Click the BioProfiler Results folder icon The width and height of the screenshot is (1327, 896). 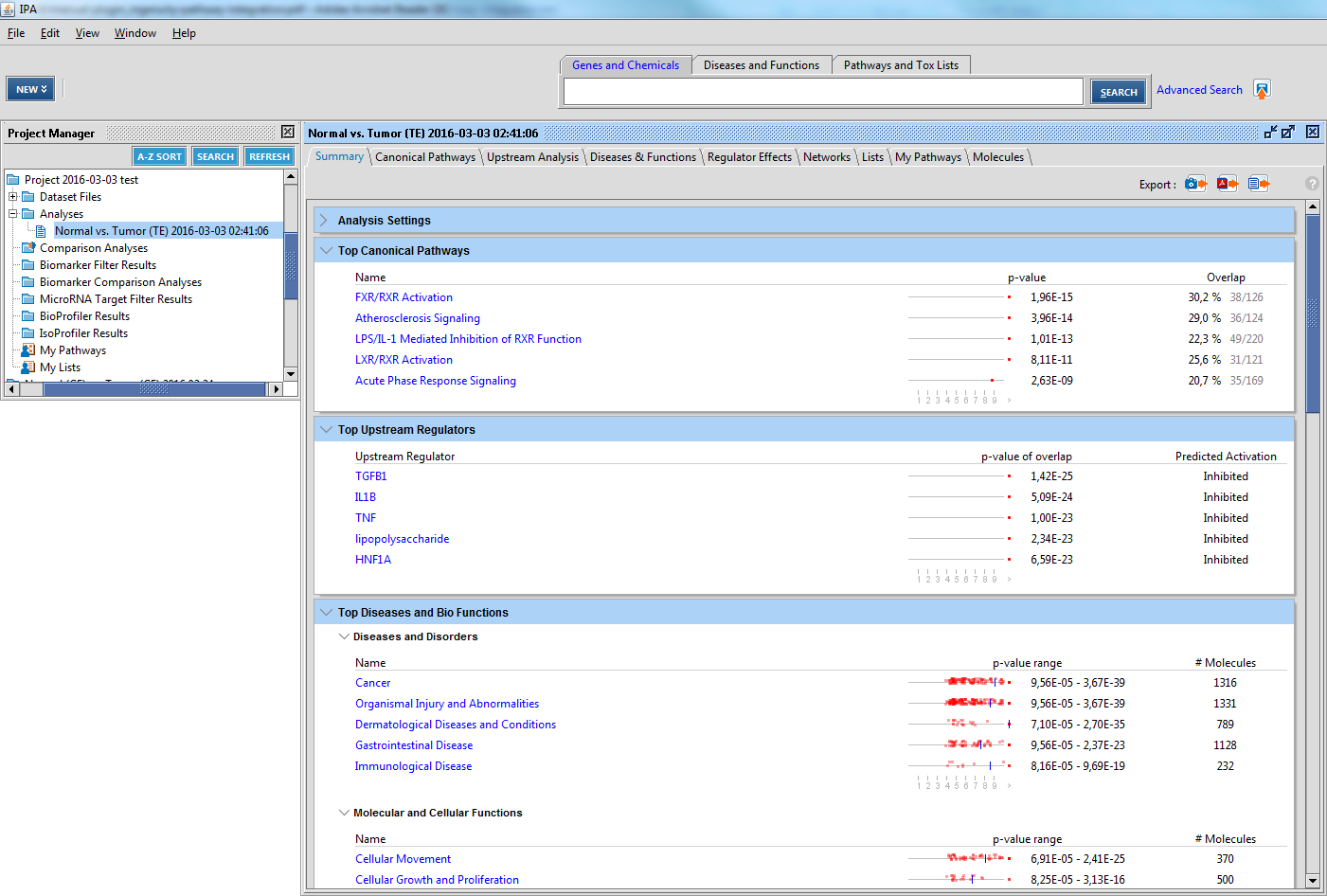28,316
